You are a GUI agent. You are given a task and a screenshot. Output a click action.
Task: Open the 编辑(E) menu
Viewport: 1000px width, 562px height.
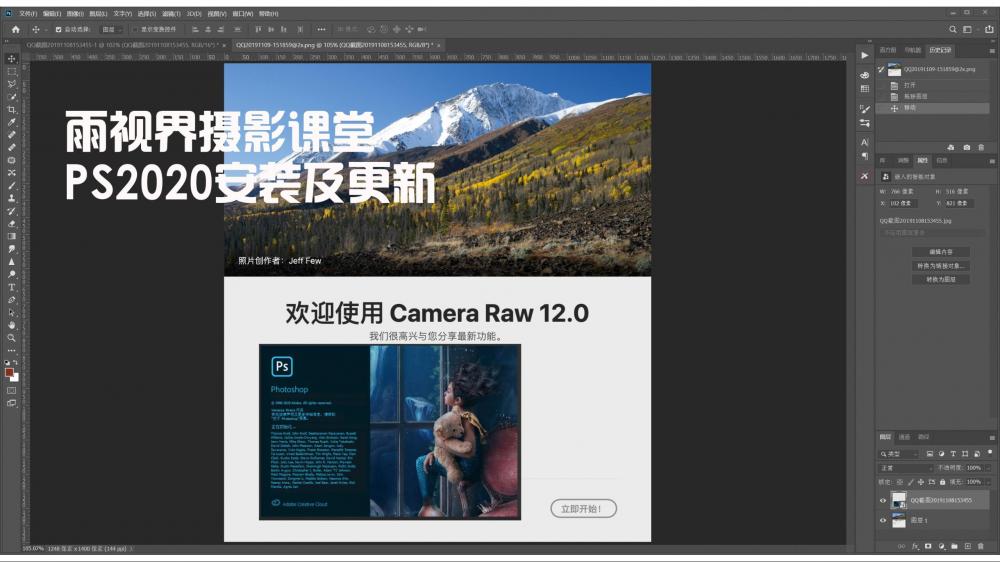pyautogui.click(x=52, y=13)
